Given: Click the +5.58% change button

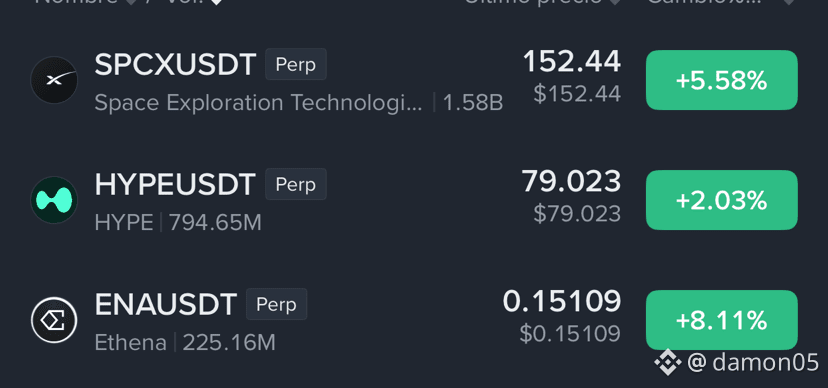Looking at the screenshot, I should tap(721, 80).
